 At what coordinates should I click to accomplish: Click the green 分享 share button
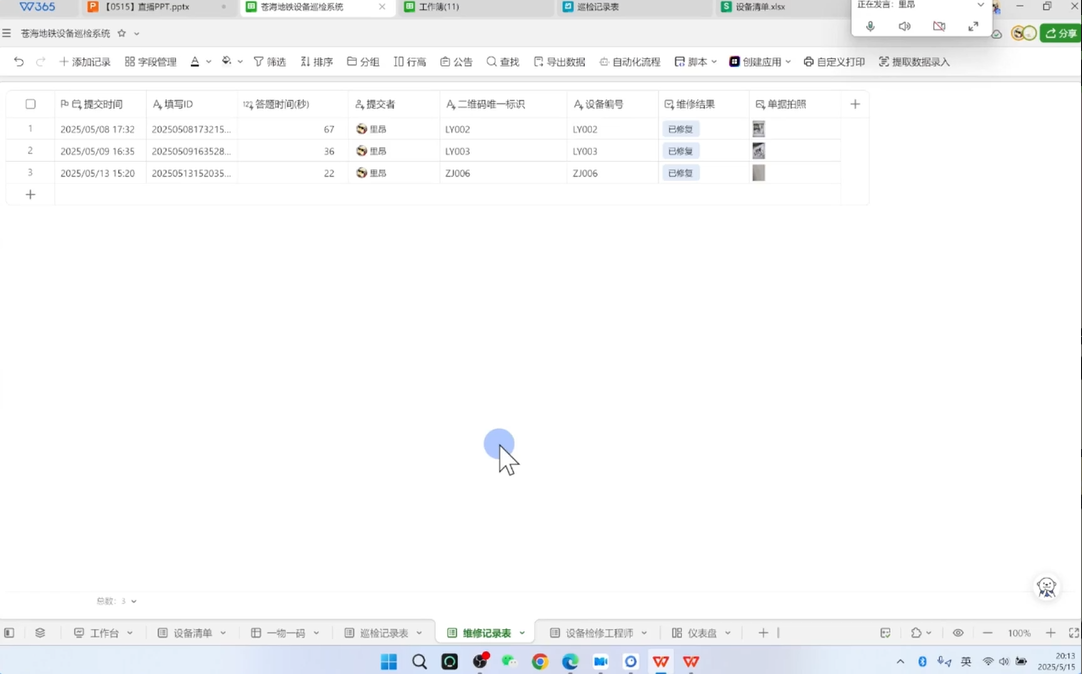point(1060,33)
